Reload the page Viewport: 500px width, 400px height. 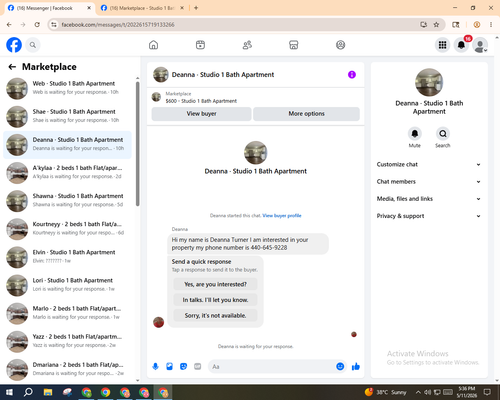37,25
